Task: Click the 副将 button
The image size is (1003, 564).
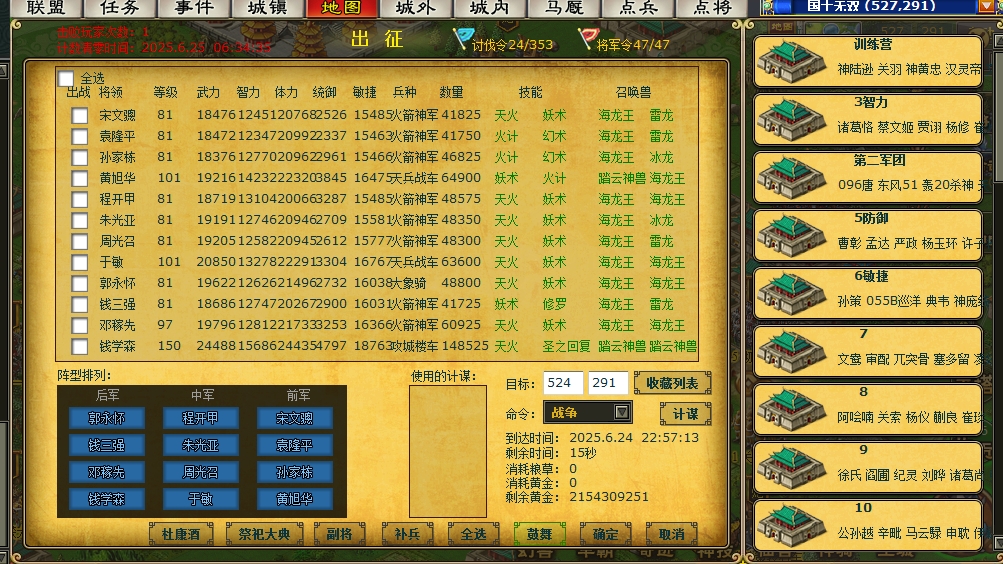Action: point(339,534)
